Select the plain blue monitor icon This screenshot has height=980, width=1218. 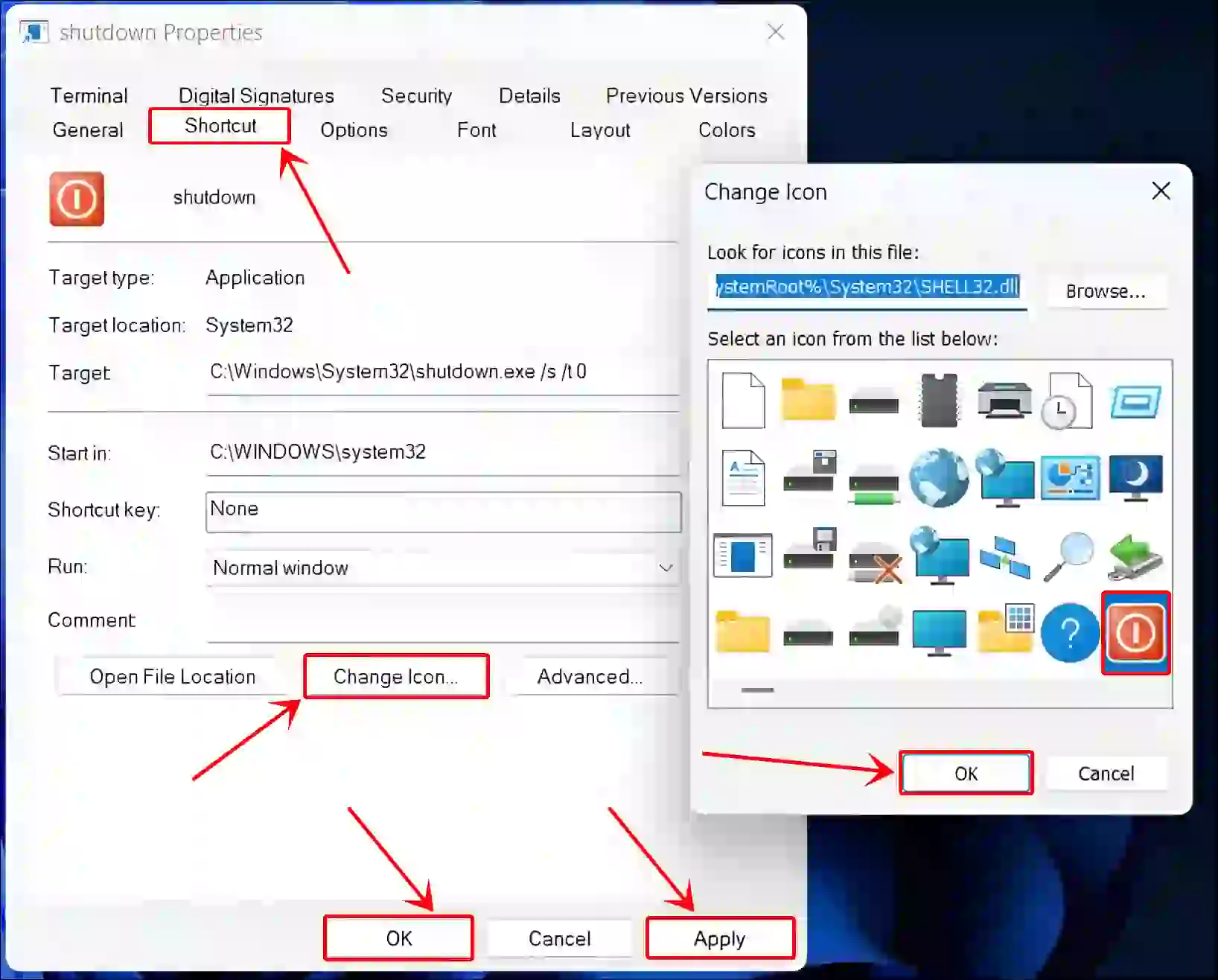click(939, 633)
